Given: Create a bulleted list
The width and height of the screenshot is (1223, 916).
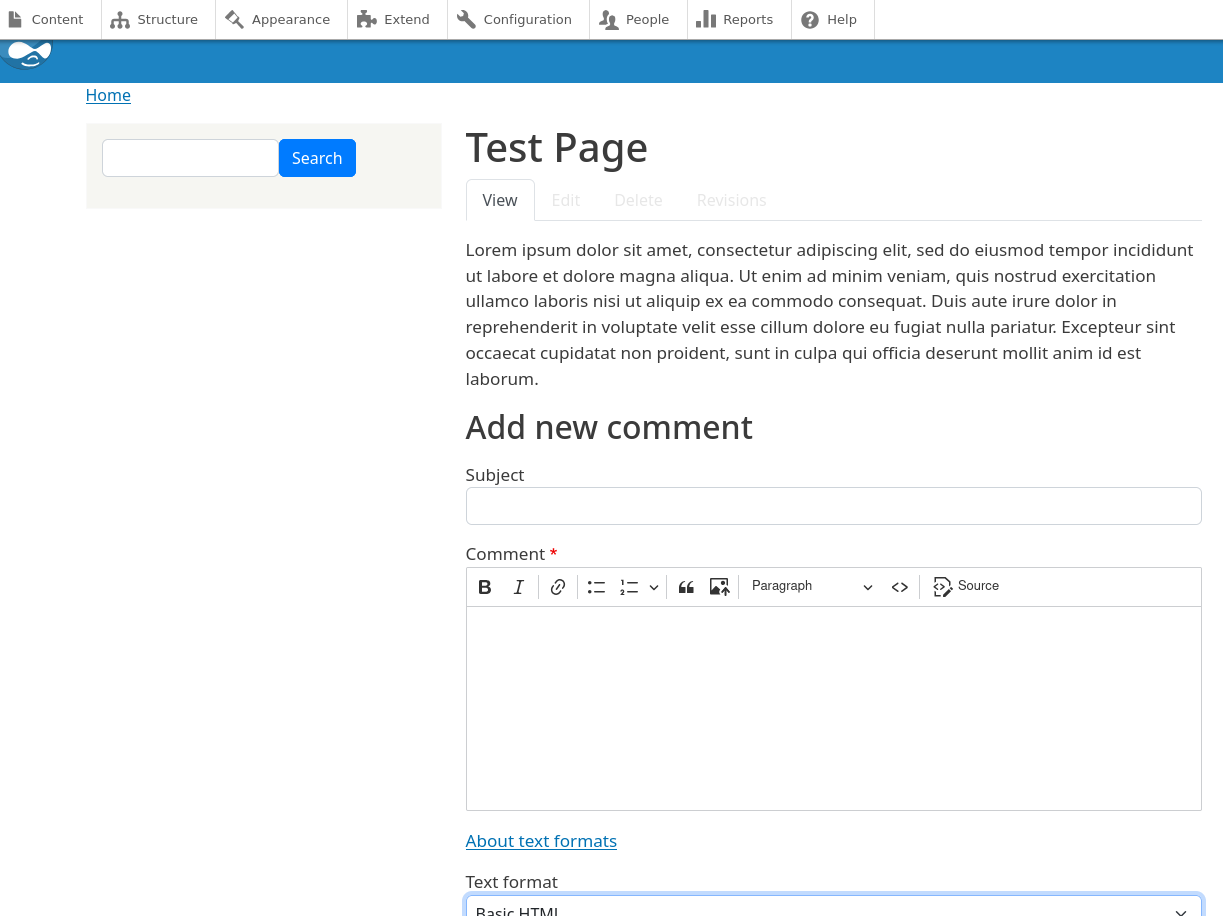Looking at the screenshot, I should point(596,587).
